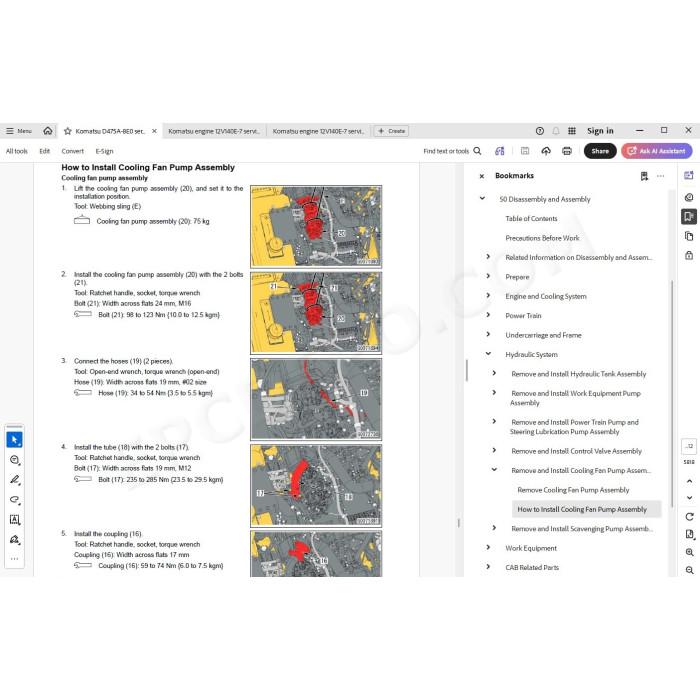
Task: Choose the freehand draw lasso tool
Action: 15,500
